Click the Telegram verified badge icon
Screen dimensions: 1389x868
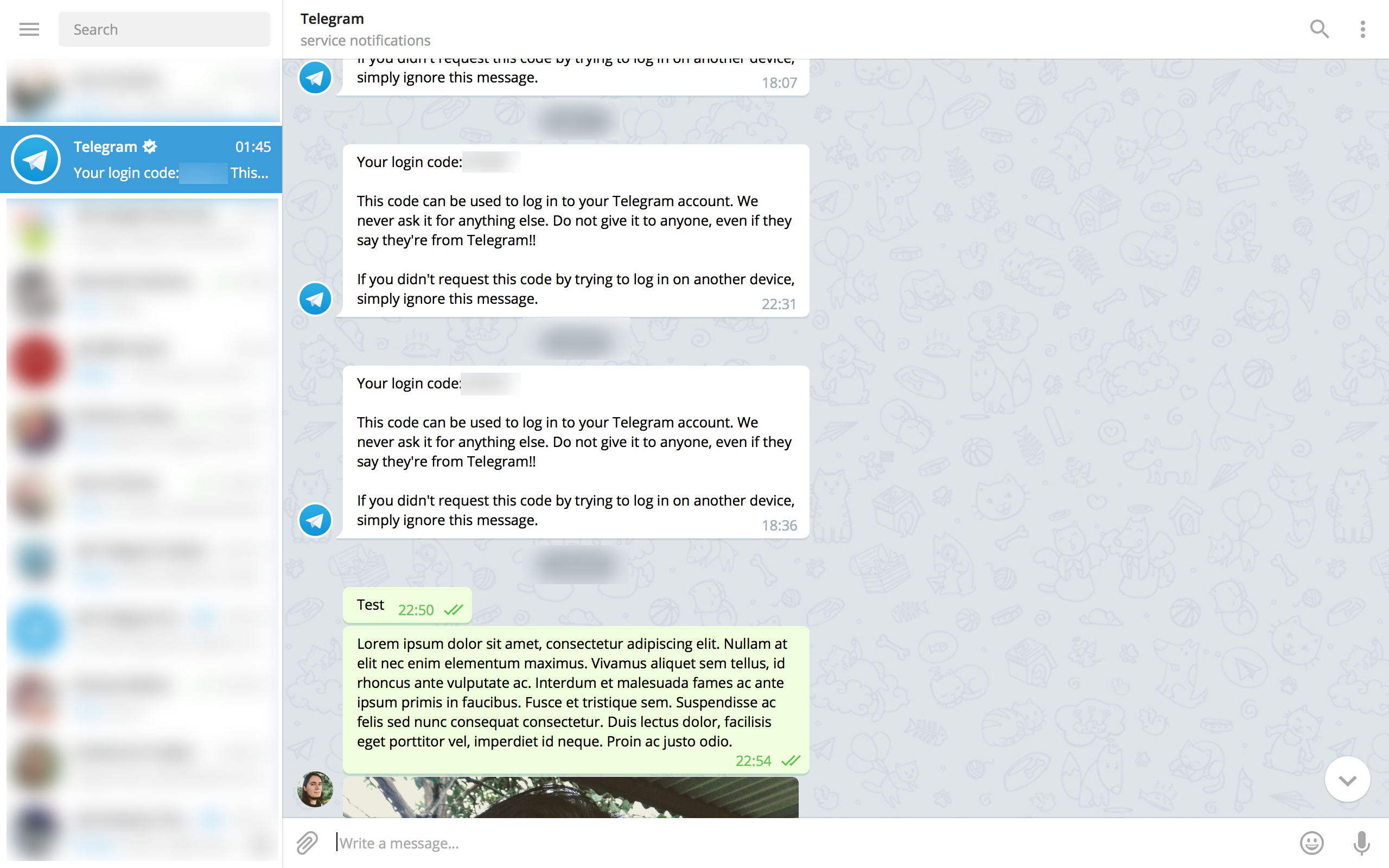click(150, 146)
